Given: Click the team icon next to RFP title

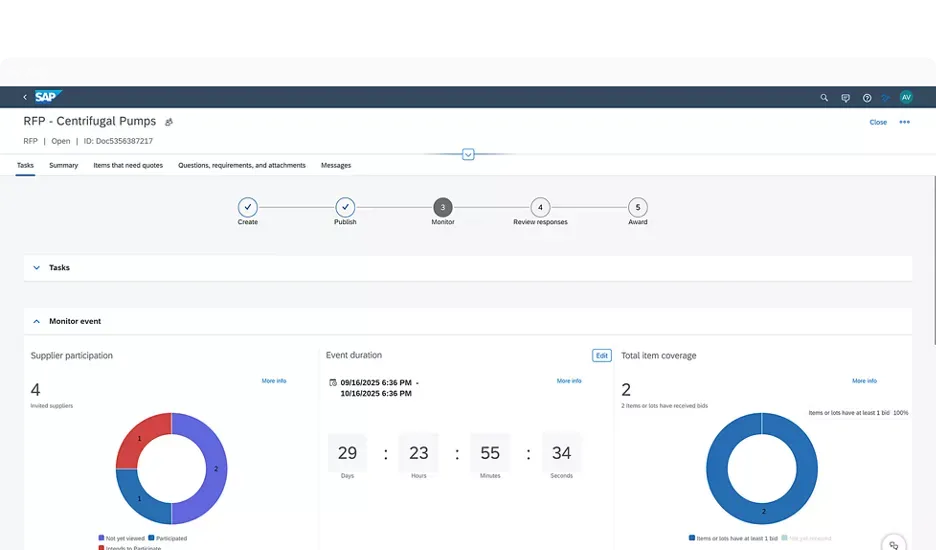Looking at the screenshot, I should point(169,122).
